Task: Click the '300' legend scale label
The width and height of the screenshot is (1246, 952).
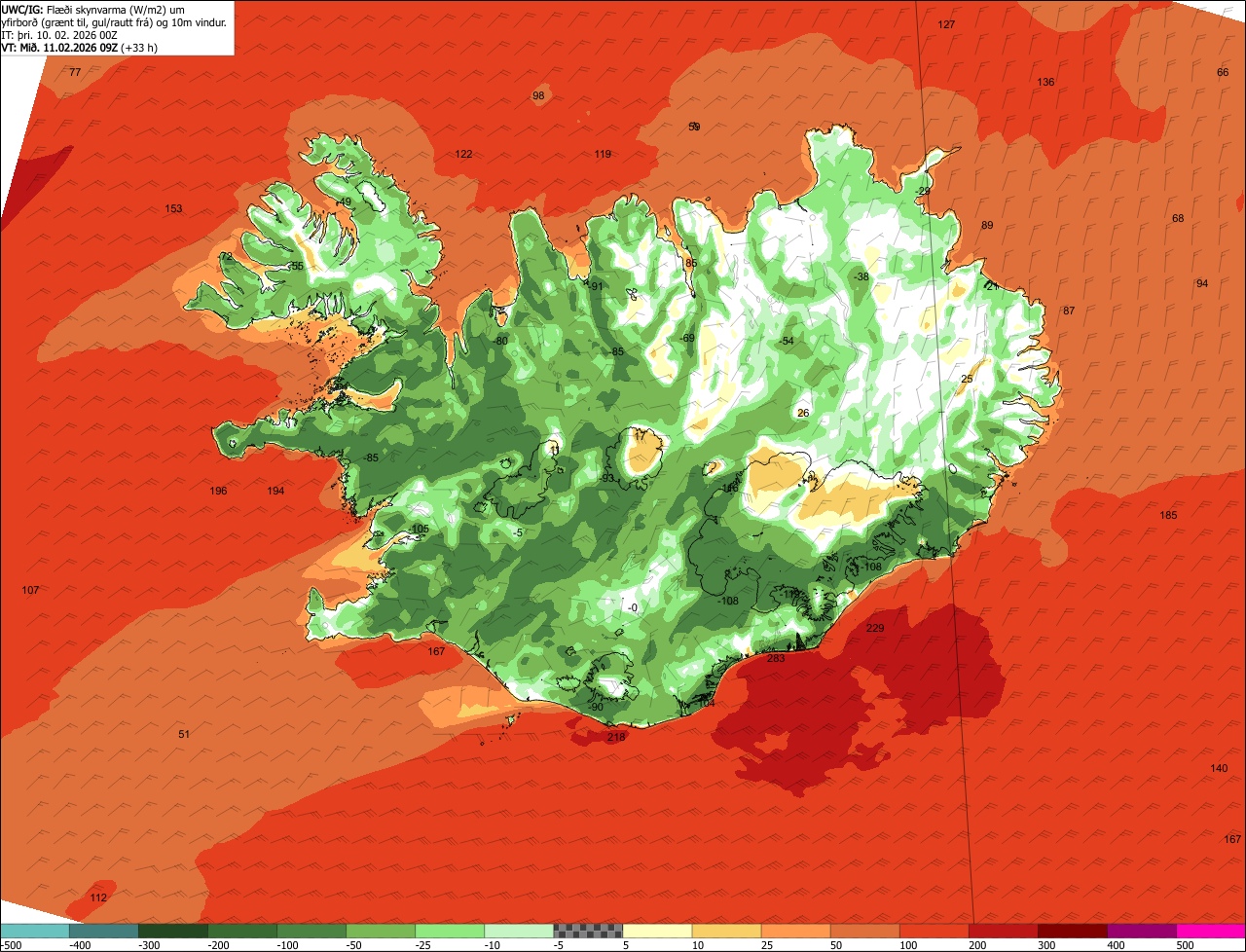Action: click(1047, 945)
